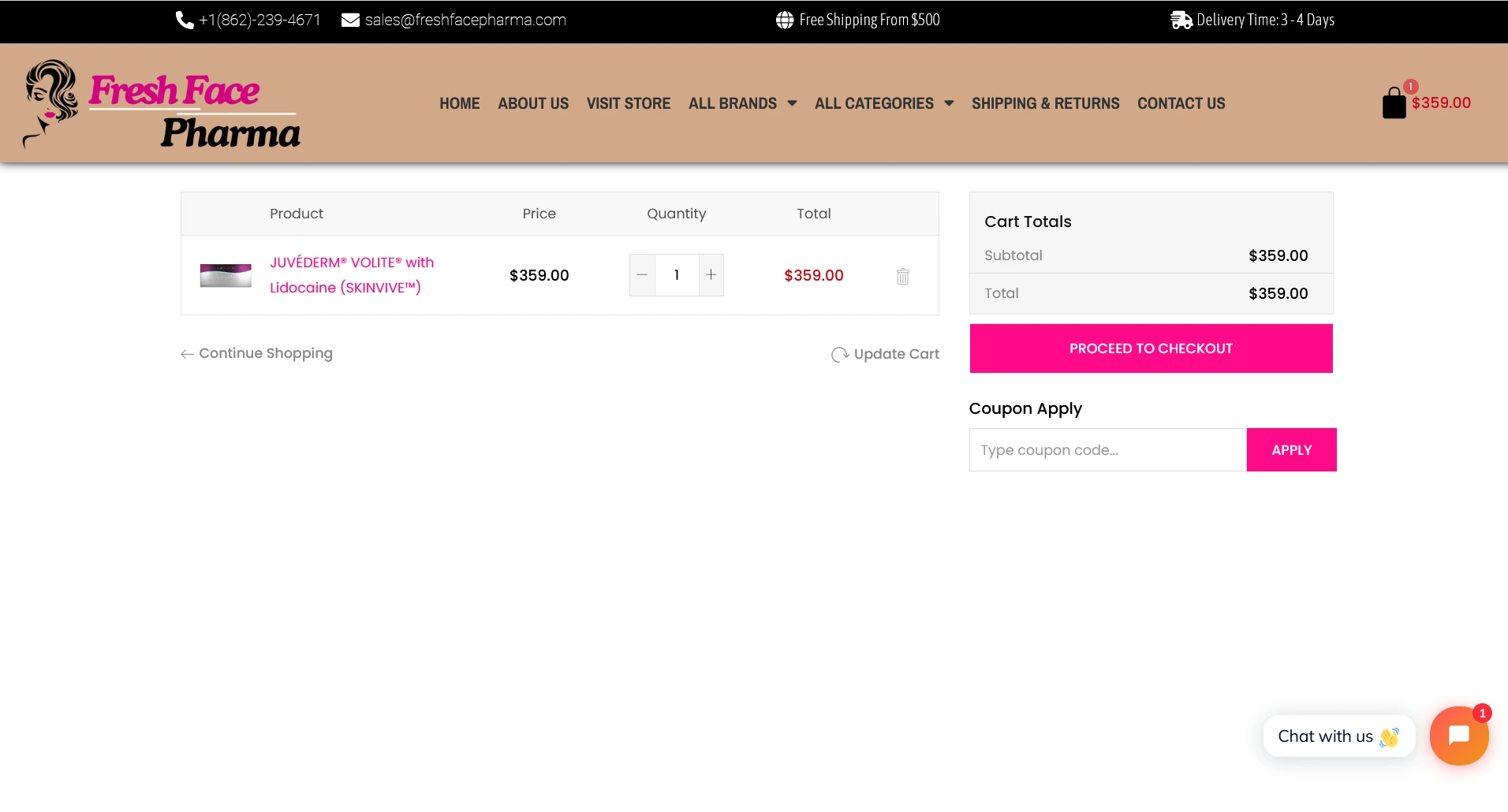
Task: Go to About Us page
Action: coord(533,103)
